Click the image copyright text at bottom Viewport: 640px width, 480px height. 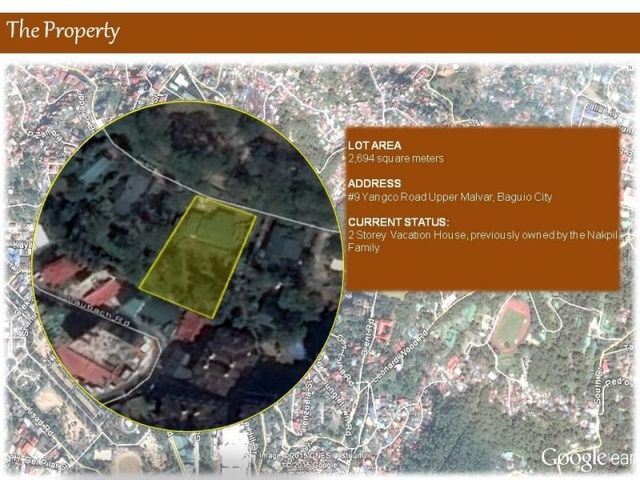[x=311, y=460]
